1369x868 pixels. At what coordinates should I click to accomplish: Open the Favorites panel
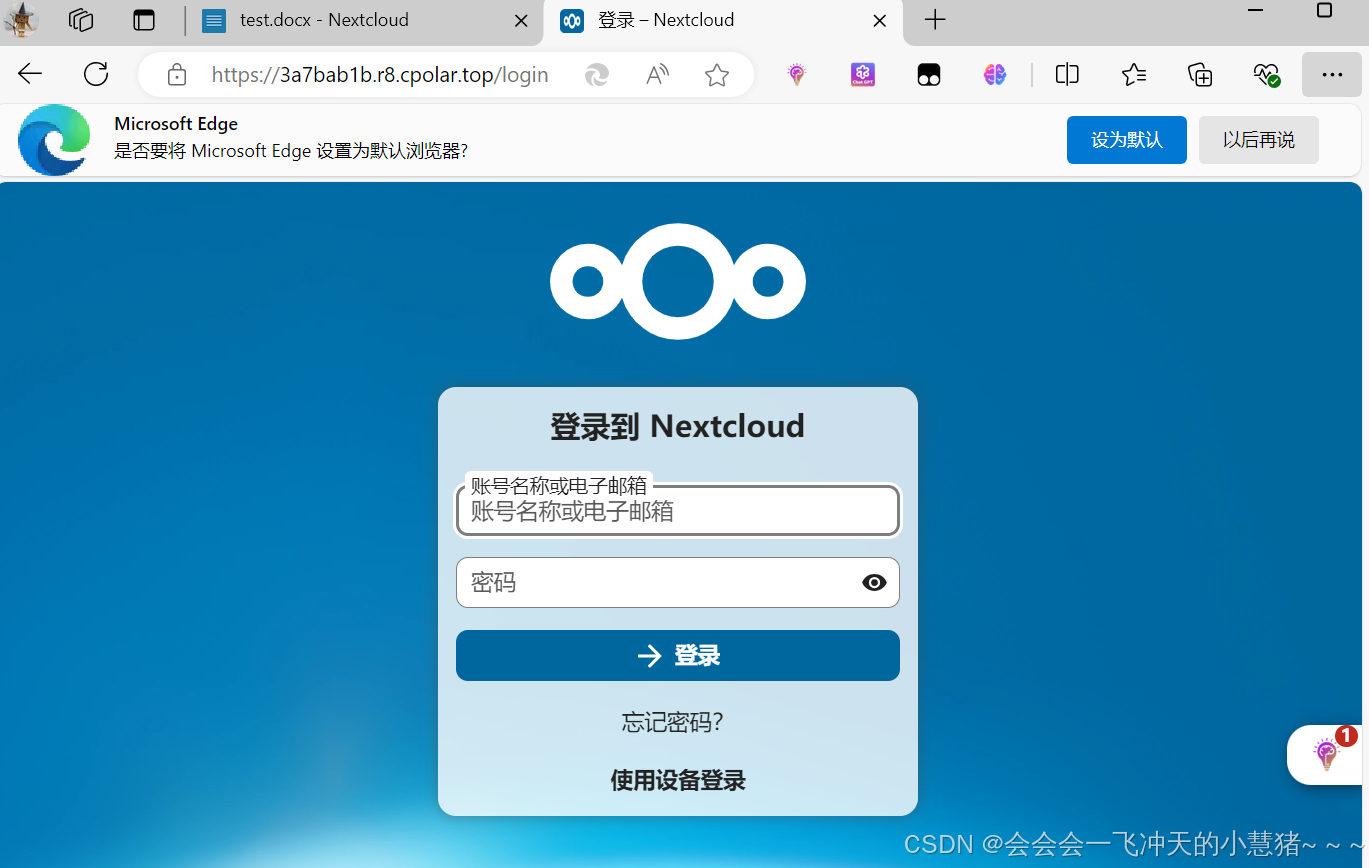coord(1133,74)
